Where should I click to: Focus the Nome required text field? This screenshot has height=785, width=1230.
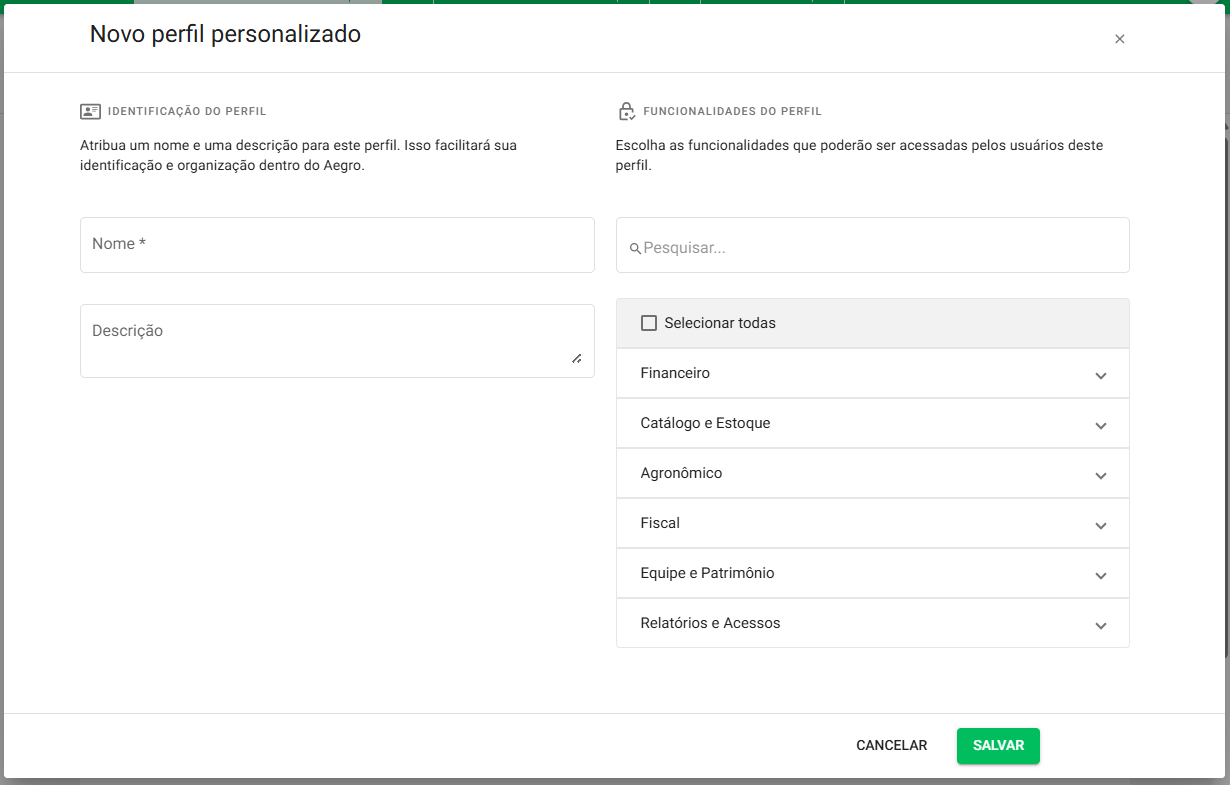tap(337, 245)
